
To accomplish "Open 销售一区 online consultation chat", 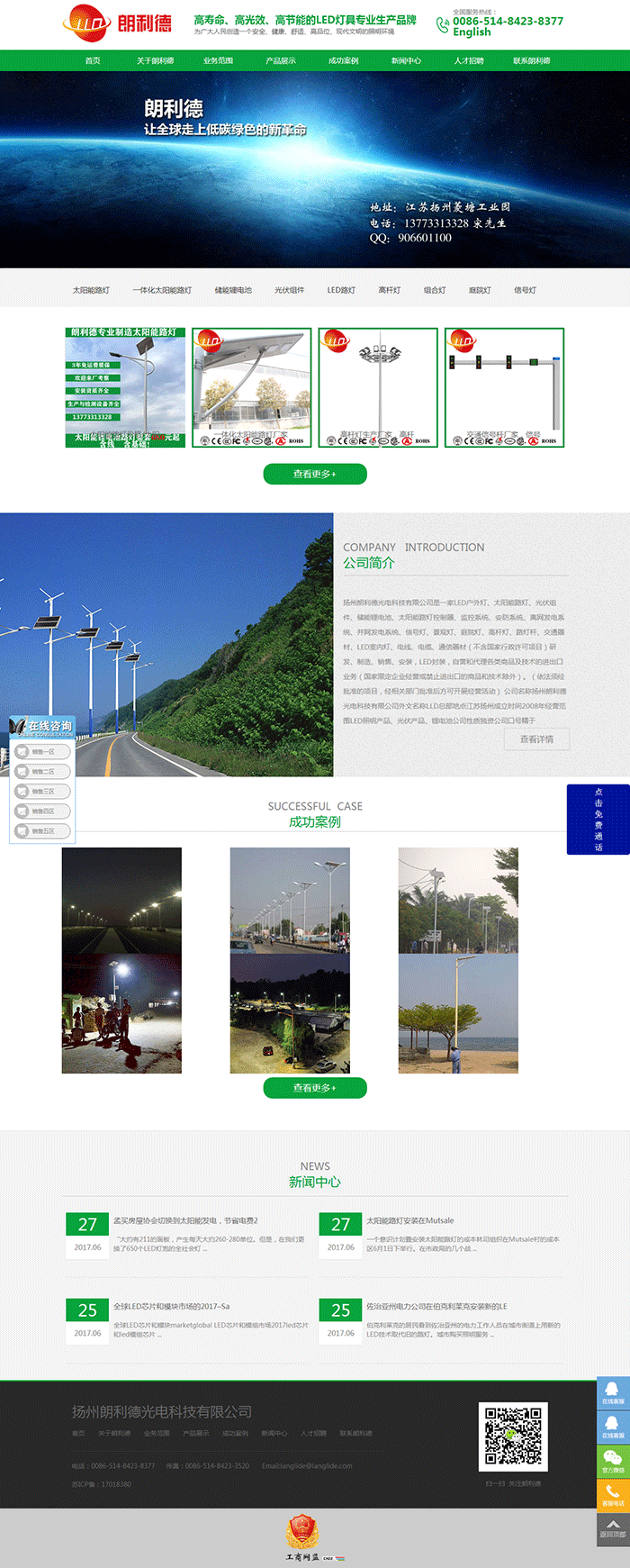I will click(x=43, y=752).
